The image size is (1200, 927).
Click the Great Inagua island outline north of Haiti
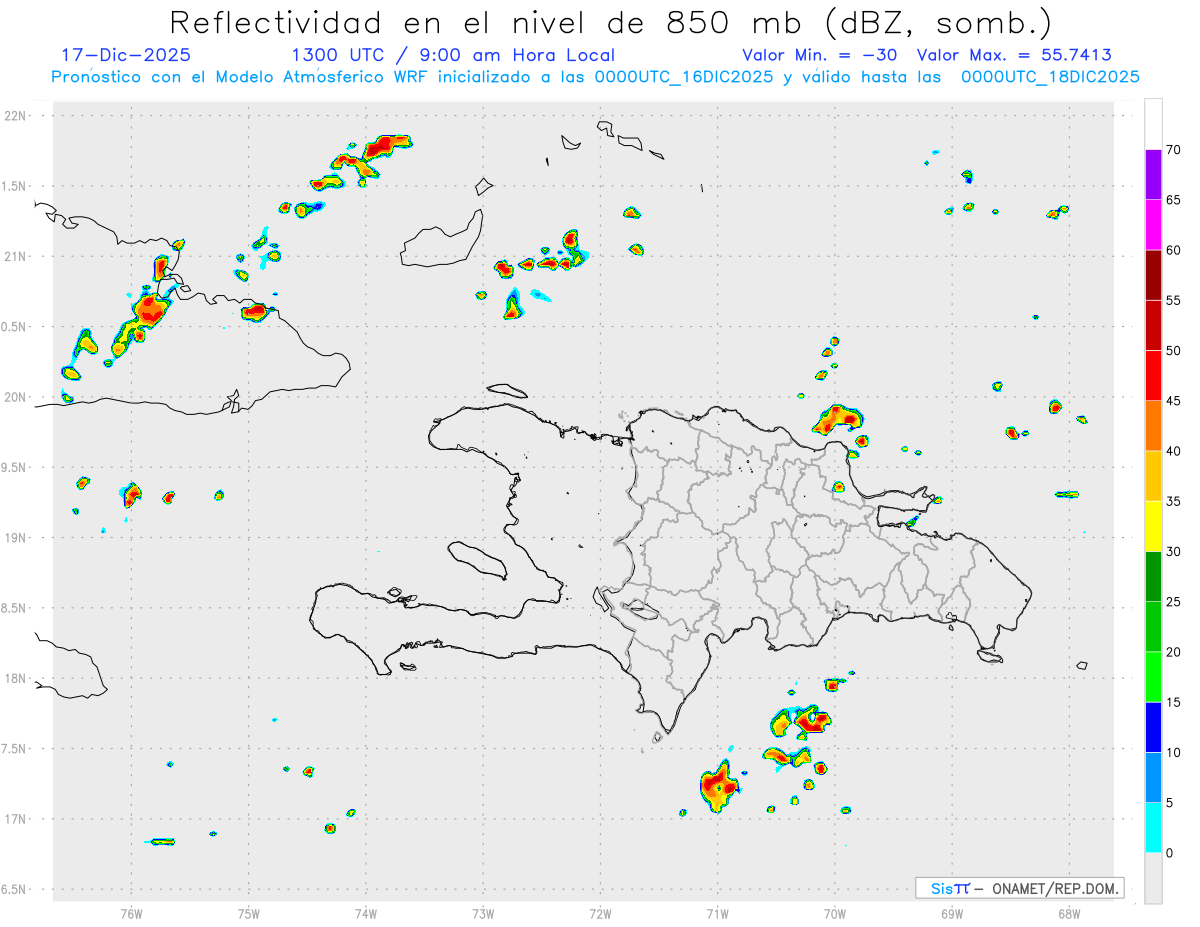pyautogui.click(x=441, y=238)
